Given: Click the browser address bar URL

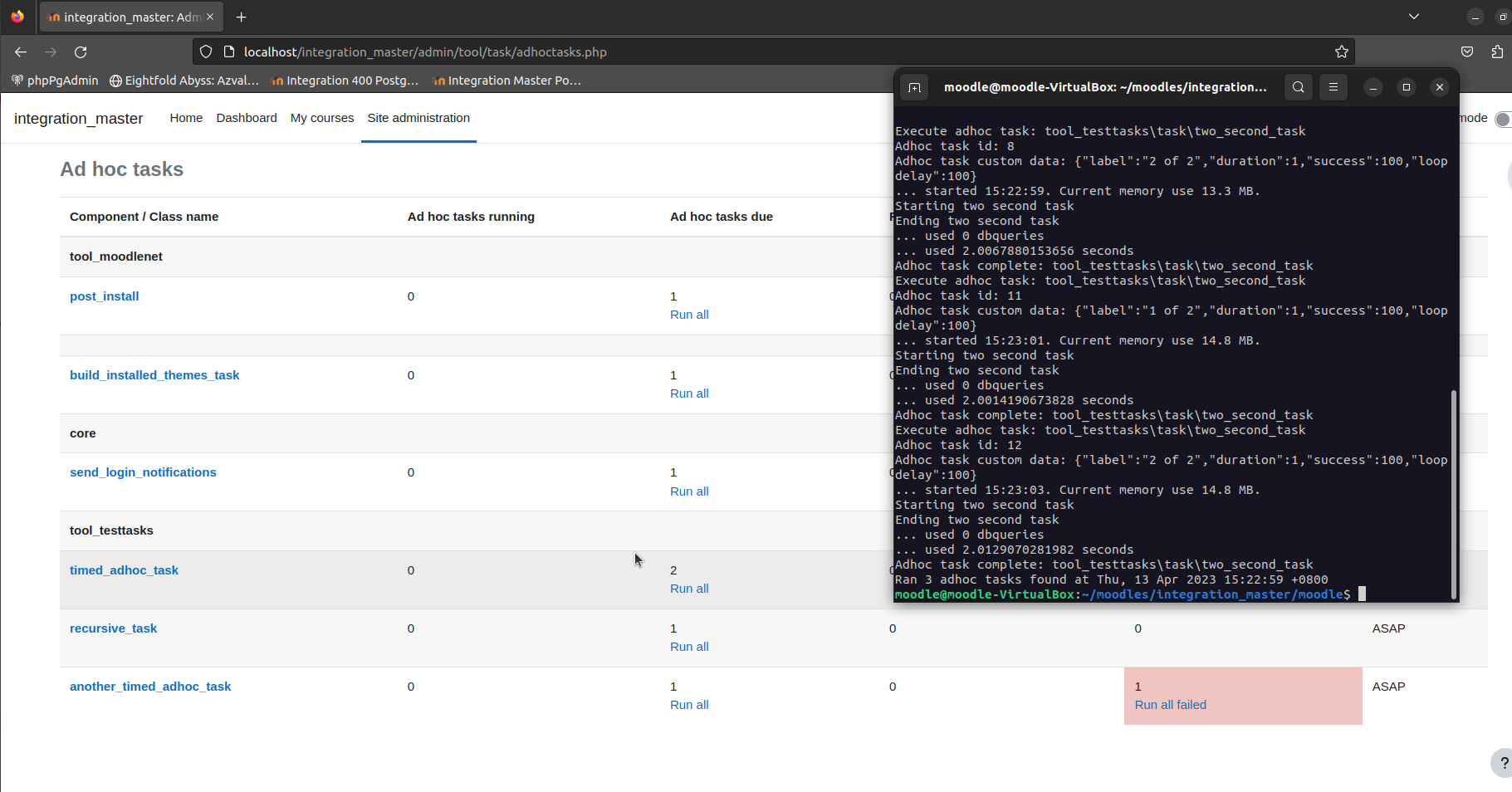Looking at the screenshot, I should click(425, 51).
